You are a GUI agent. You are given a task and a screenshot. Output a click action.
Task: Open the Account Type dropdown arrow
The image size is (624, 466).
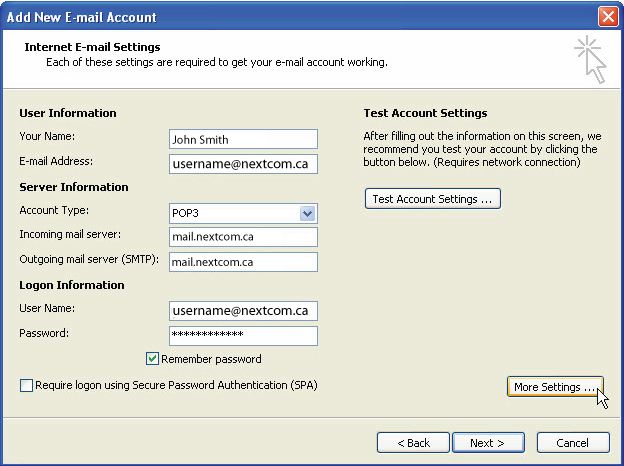tap(308, 213)
